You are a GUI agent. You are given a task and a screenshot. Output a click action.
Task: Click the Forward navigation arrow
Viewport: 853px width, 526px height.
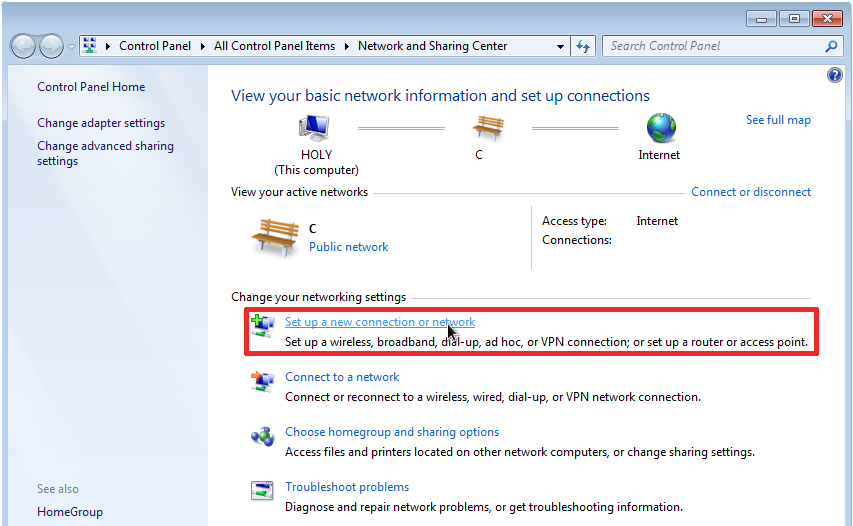[x=52, y=47]
